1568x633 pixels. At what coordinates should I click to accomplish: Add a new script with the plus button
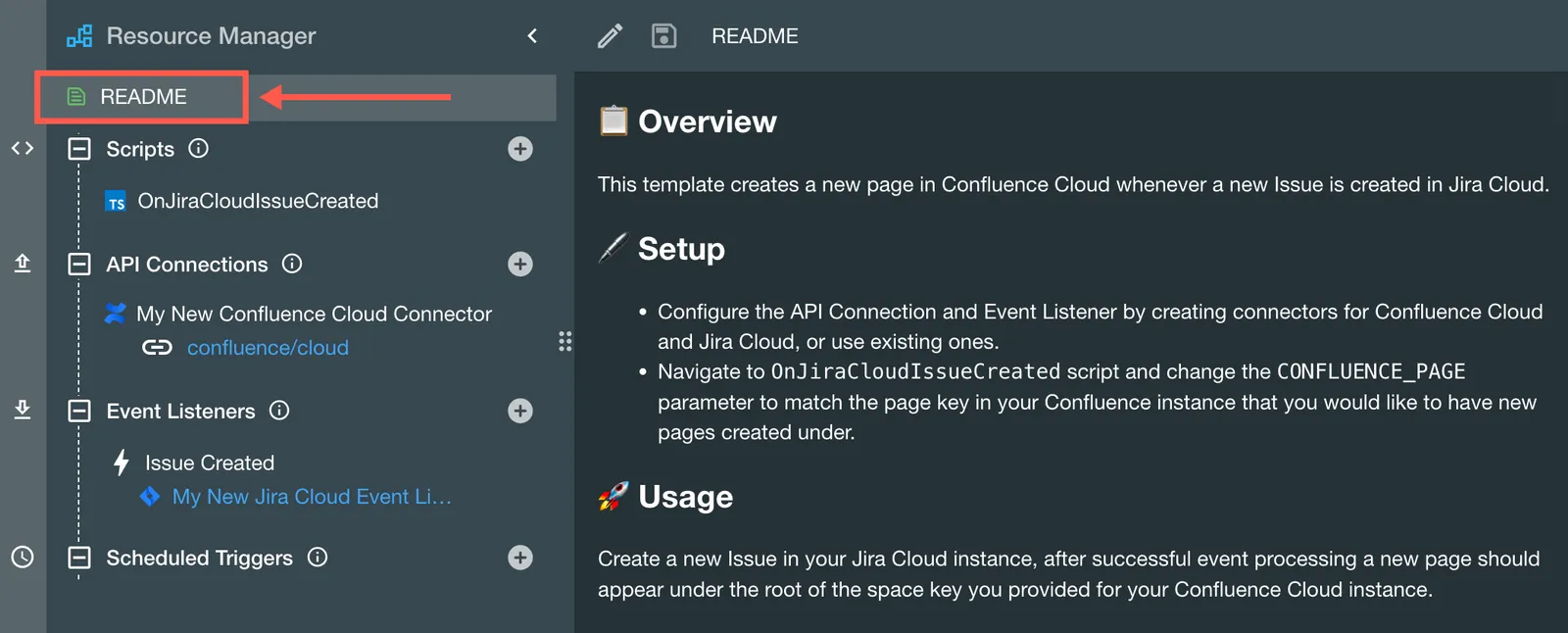point(520,149)
